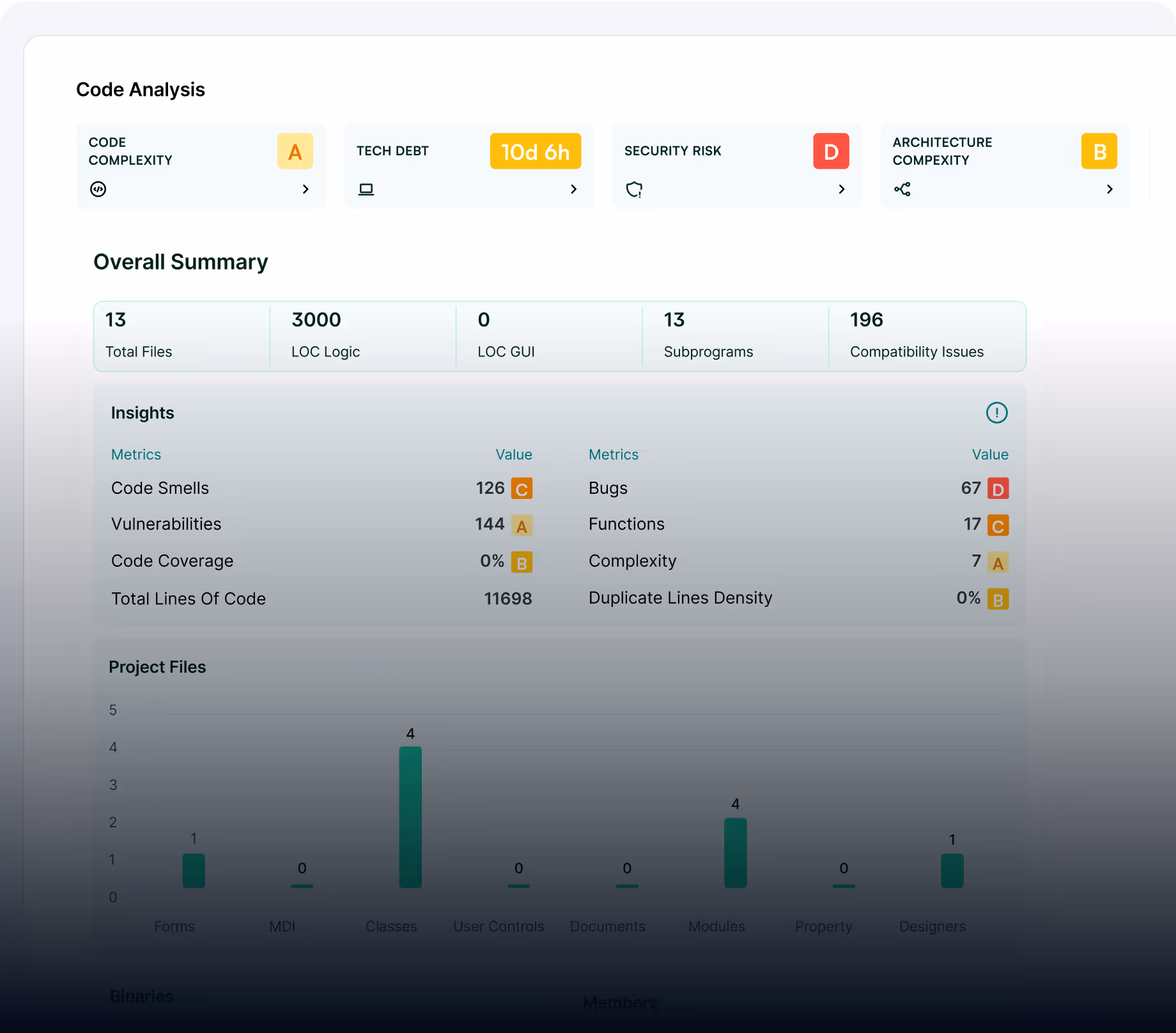The image size is (1176, 1033).
Task: Click the 13 Total Files summary cell
Action: click(182, 336)
